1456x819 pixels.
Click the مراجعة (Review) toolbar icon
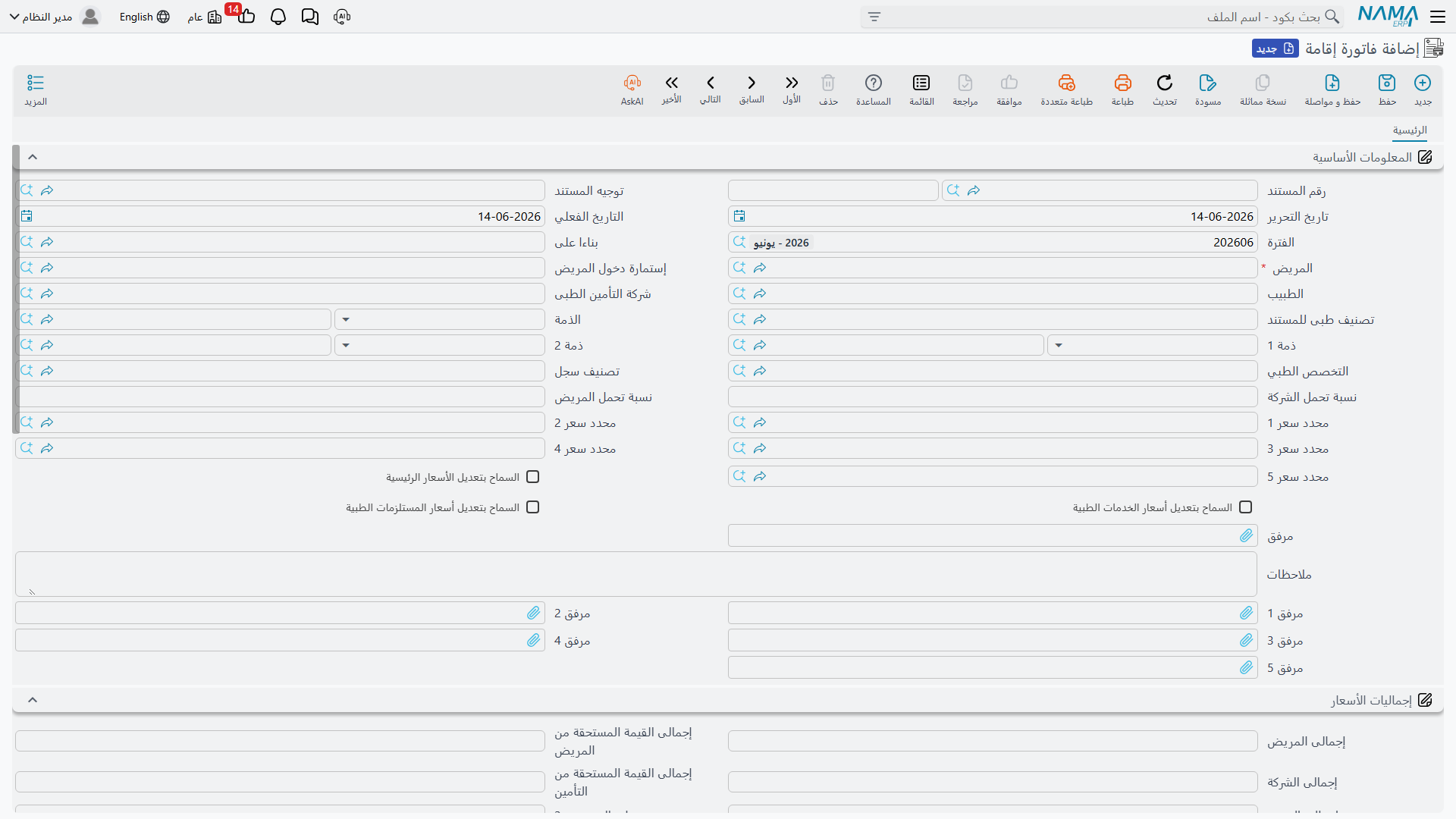tap(965, 83)
